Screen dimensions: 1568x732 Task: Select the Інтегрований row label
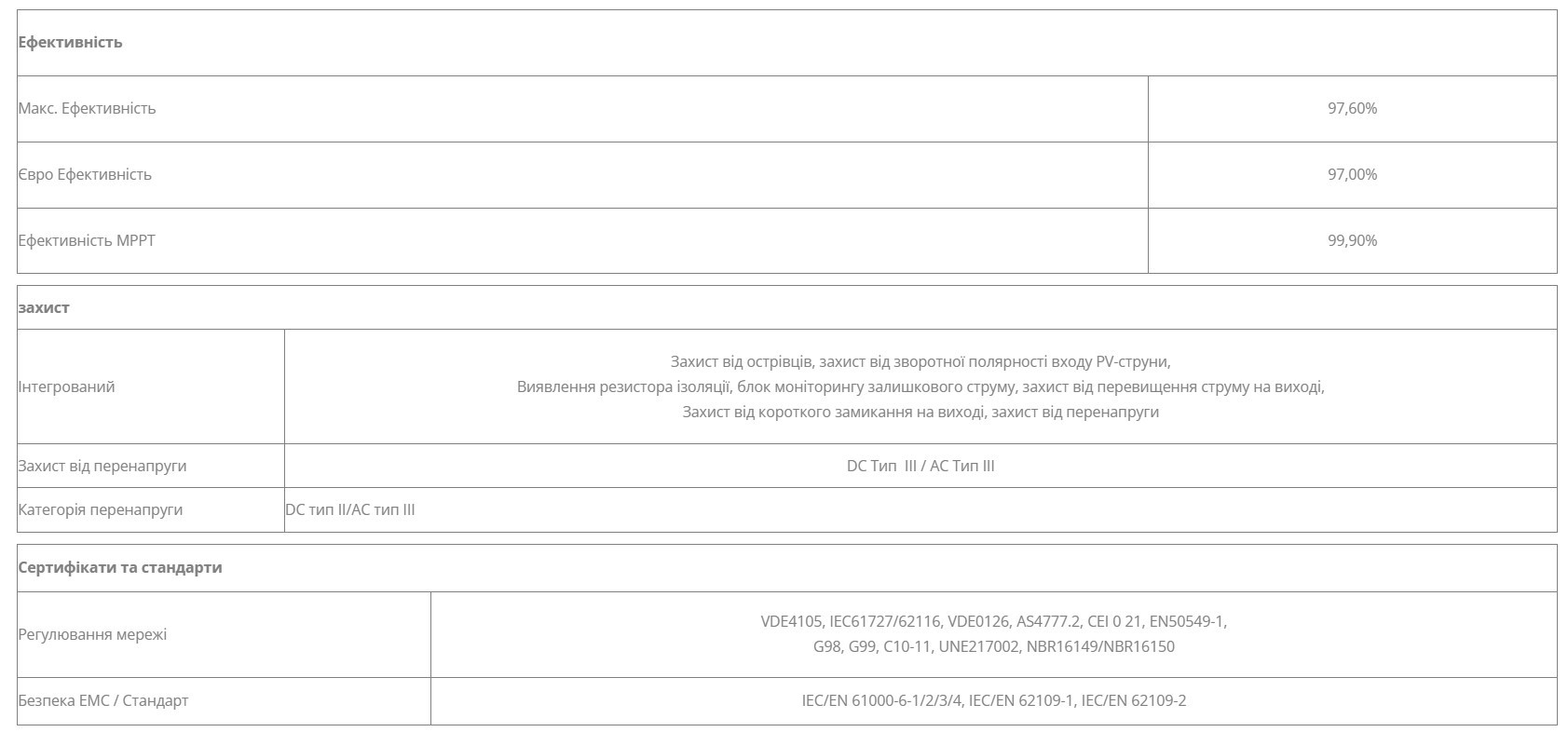point(66,386)
